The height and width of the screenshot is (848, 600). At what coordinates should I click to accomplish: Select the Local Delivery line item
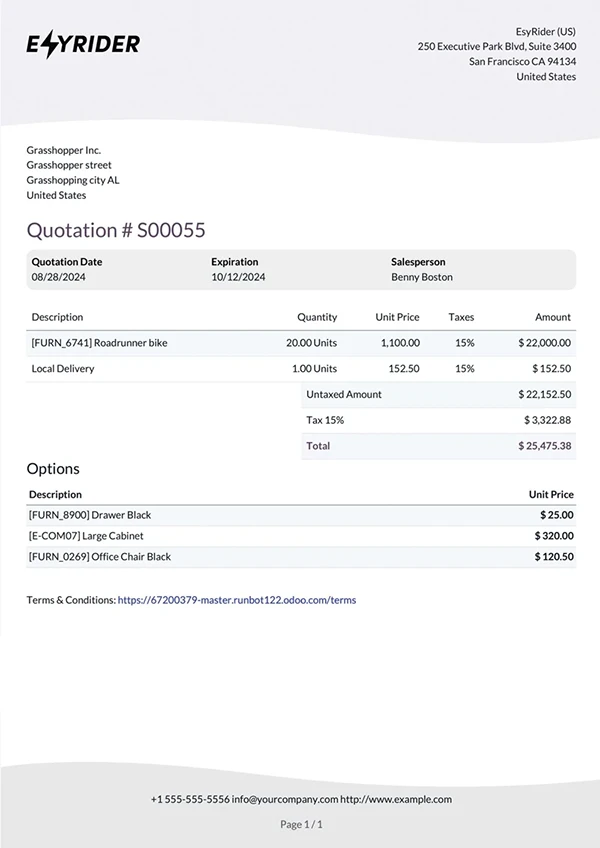63,369
